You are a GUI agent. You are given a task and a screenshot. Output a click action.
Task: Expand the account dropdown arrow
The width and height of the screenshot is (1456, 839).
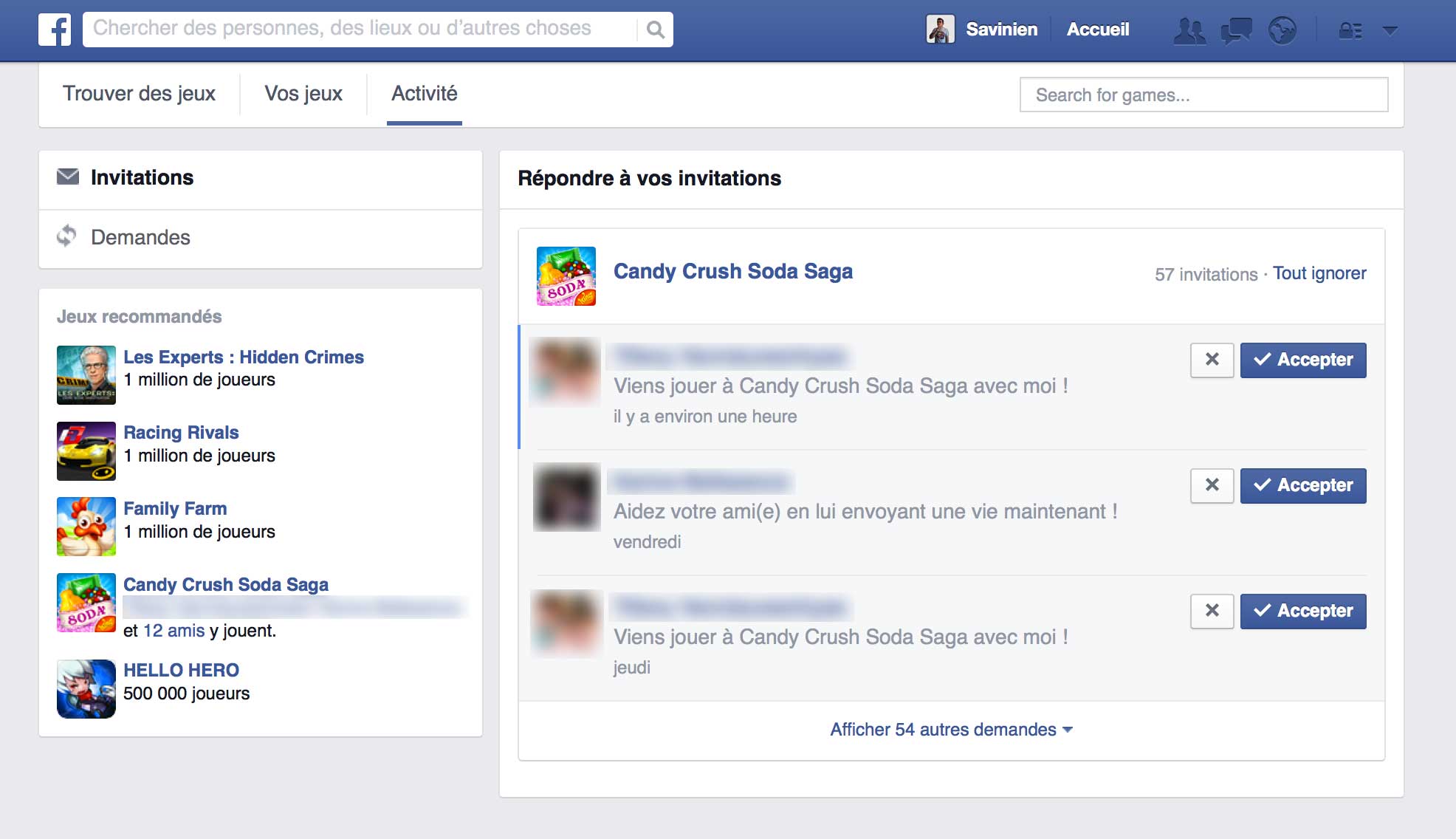tap(1390, 30)
